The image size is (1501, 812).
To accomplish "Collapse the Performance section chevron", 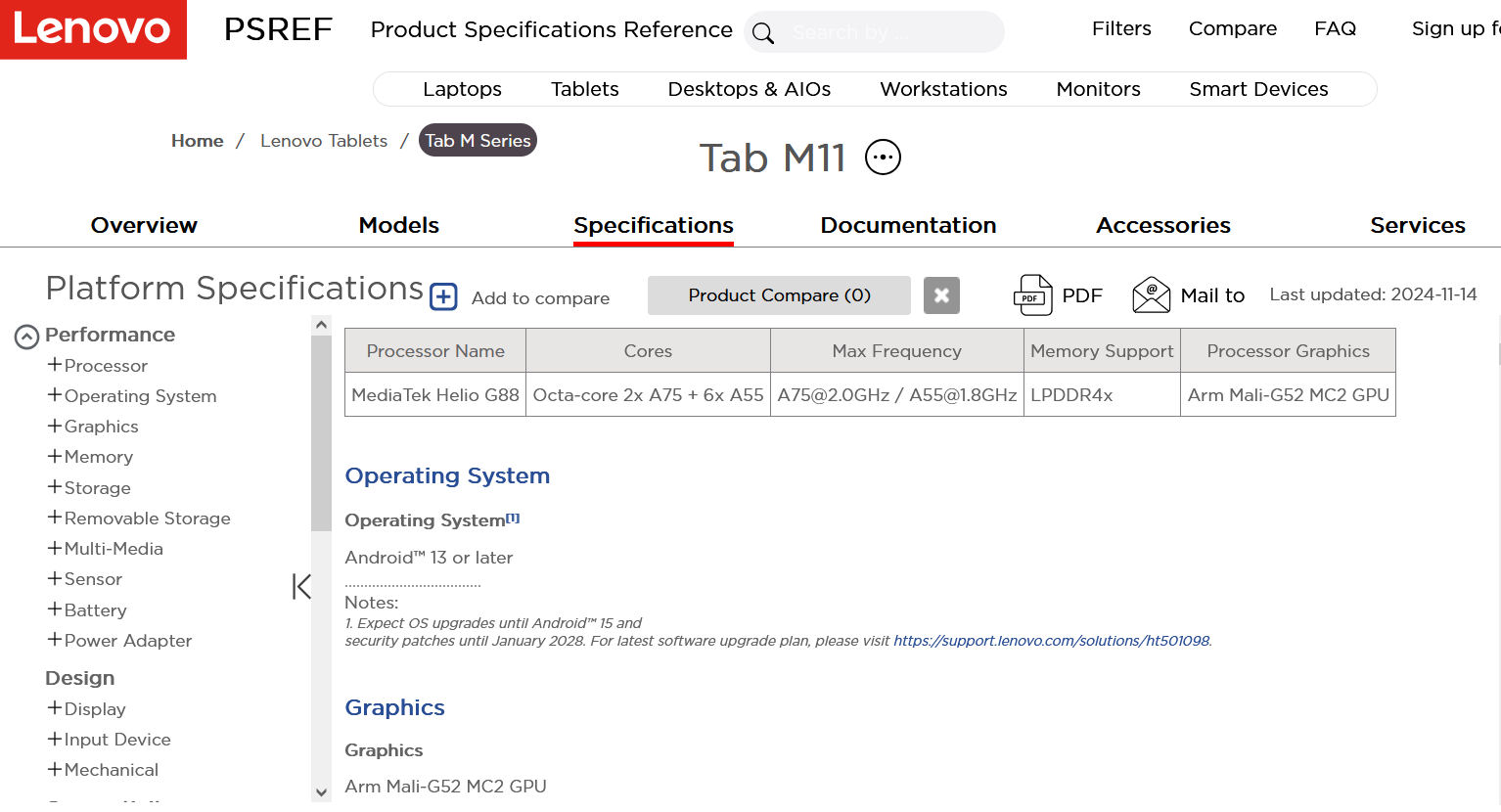I will (26, 337).
